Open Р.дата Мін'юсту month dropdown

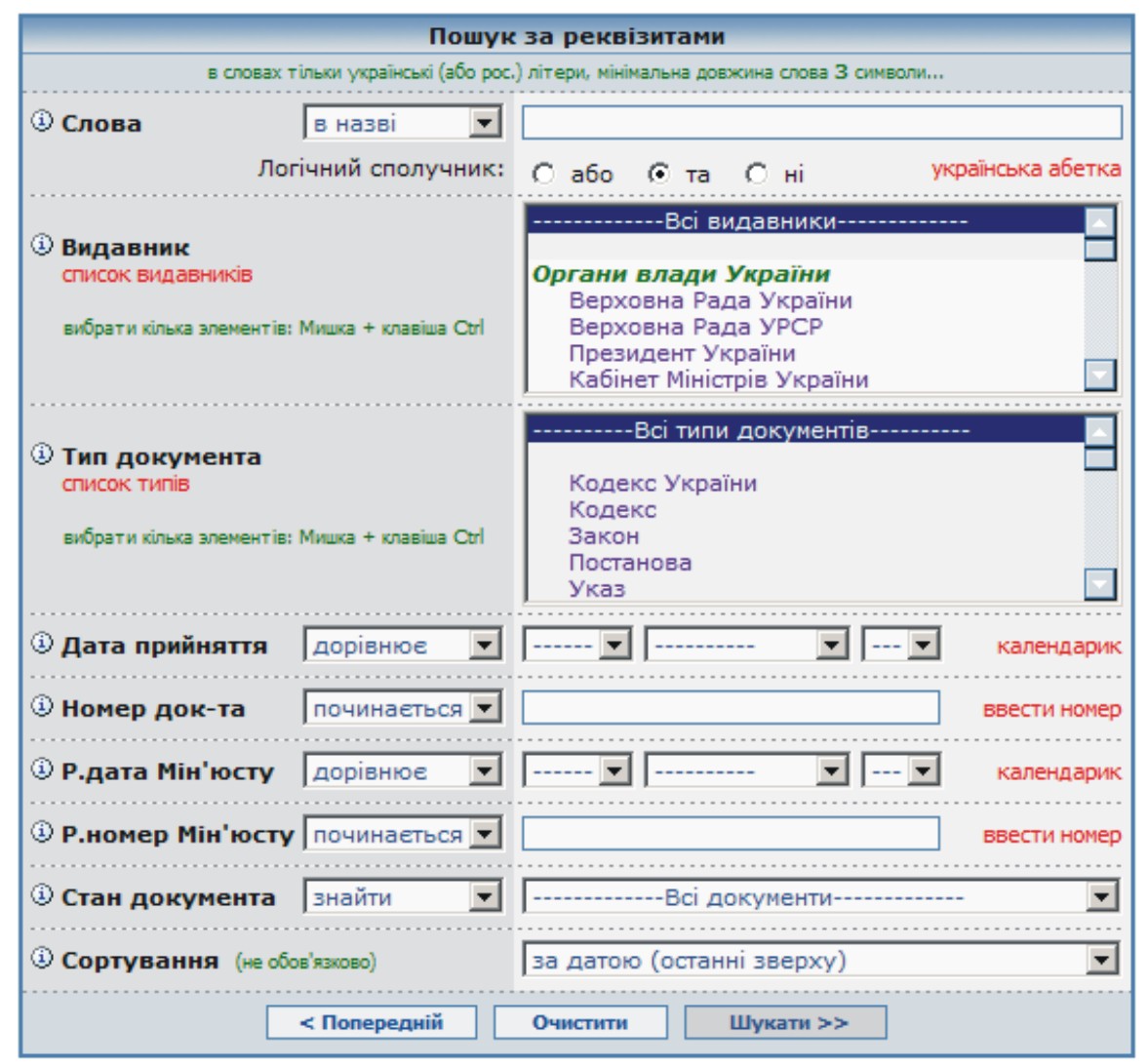[747, 771]
